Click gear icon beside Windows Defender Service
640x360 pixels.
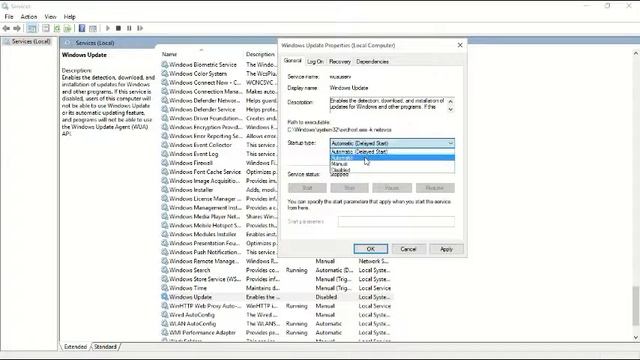(x=164, y=109)
